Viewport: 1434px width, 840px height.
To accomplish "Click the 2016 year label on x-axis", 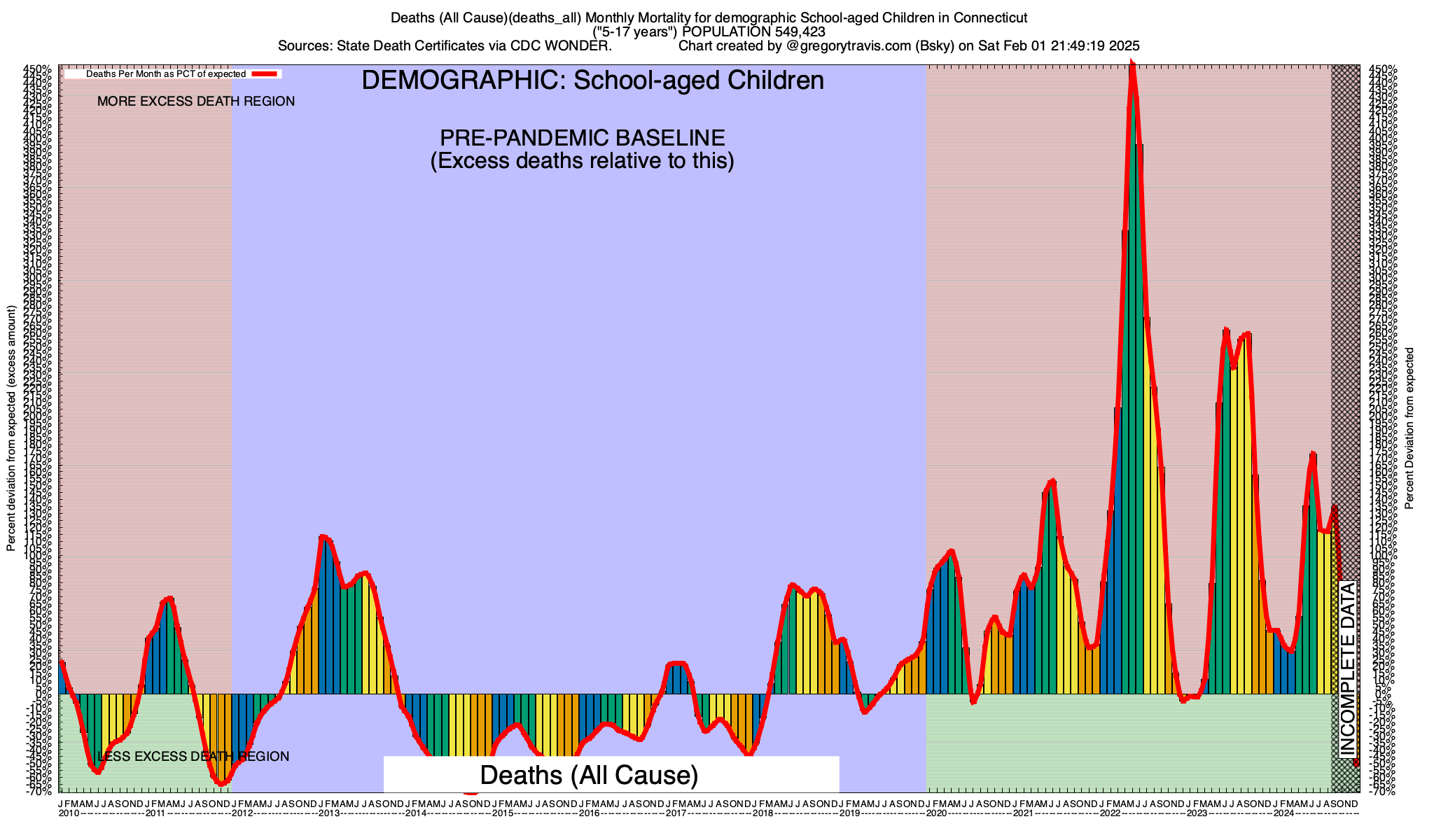I will click(589, 813).
